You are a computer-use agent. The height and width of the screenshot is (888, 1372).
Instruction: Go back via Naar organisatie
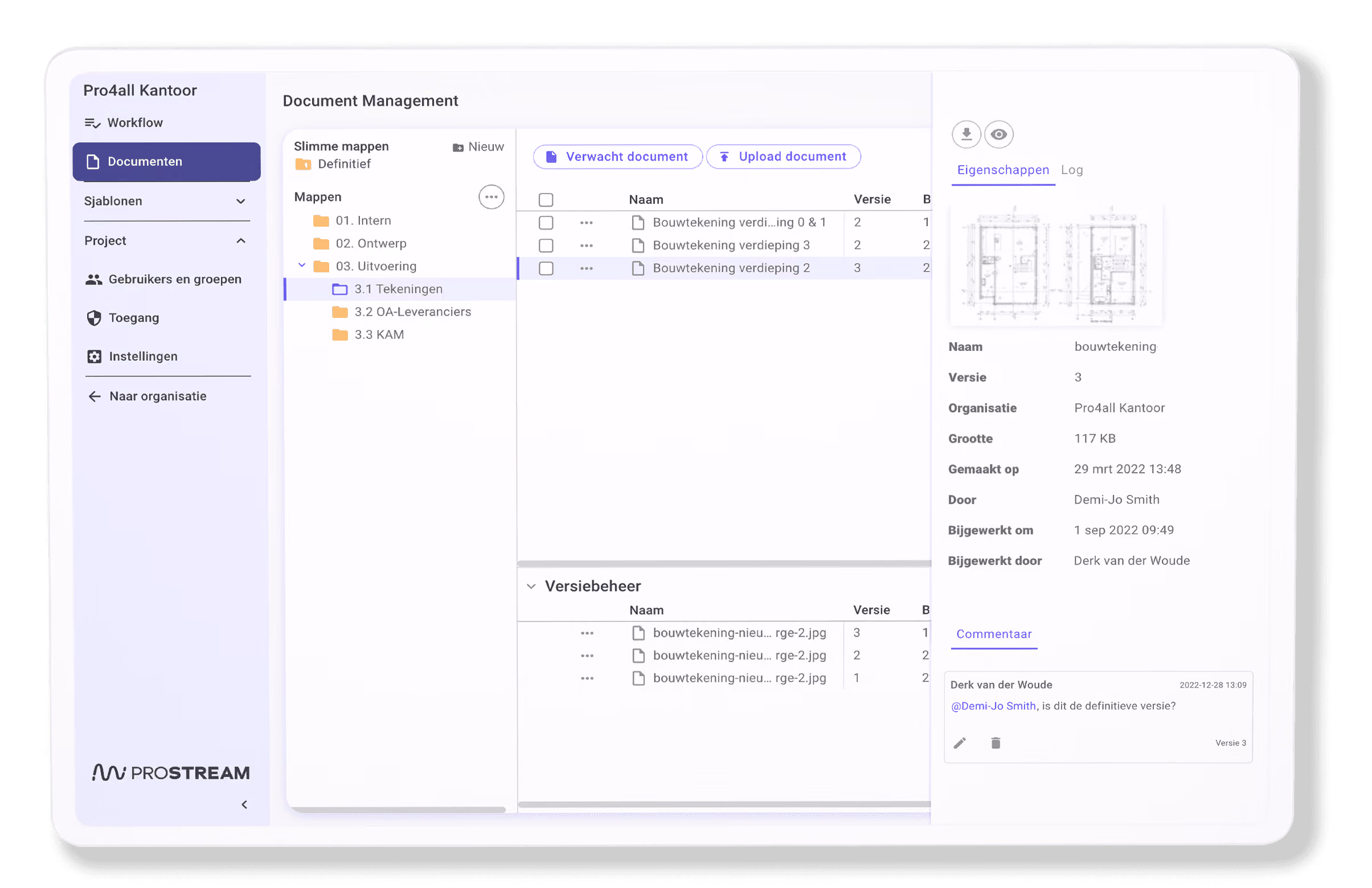click(147, 396)
